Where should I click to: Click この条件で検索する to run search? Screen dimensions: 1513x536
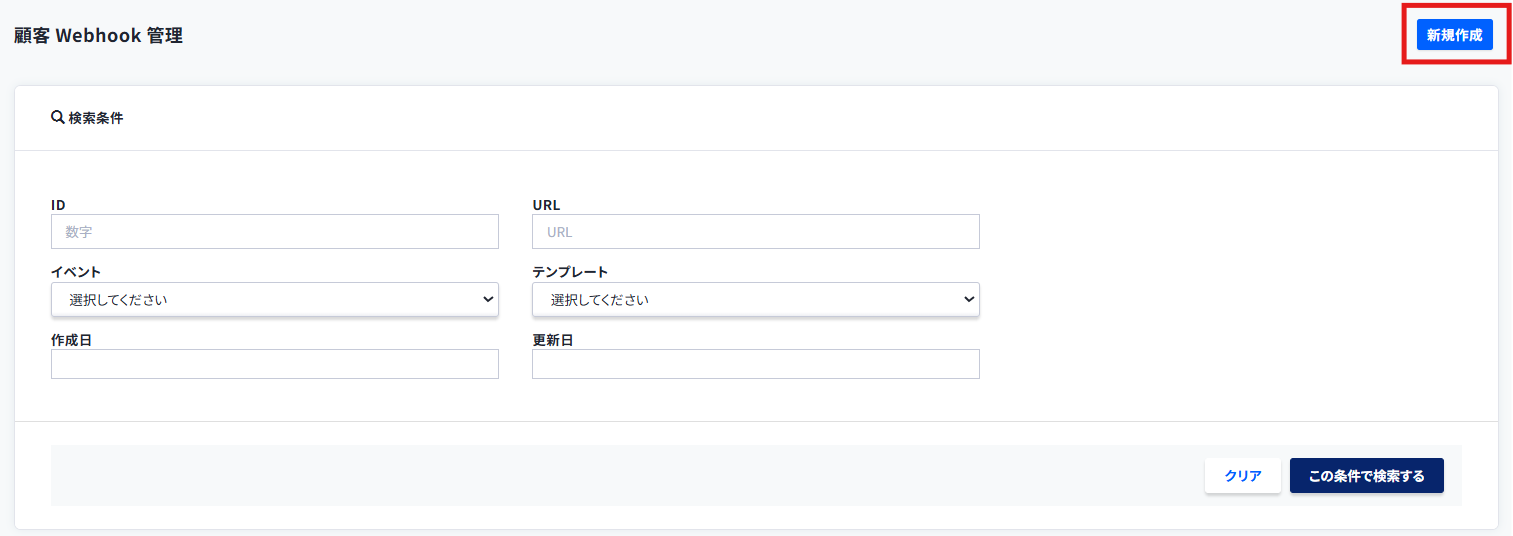click(1366, 476)
